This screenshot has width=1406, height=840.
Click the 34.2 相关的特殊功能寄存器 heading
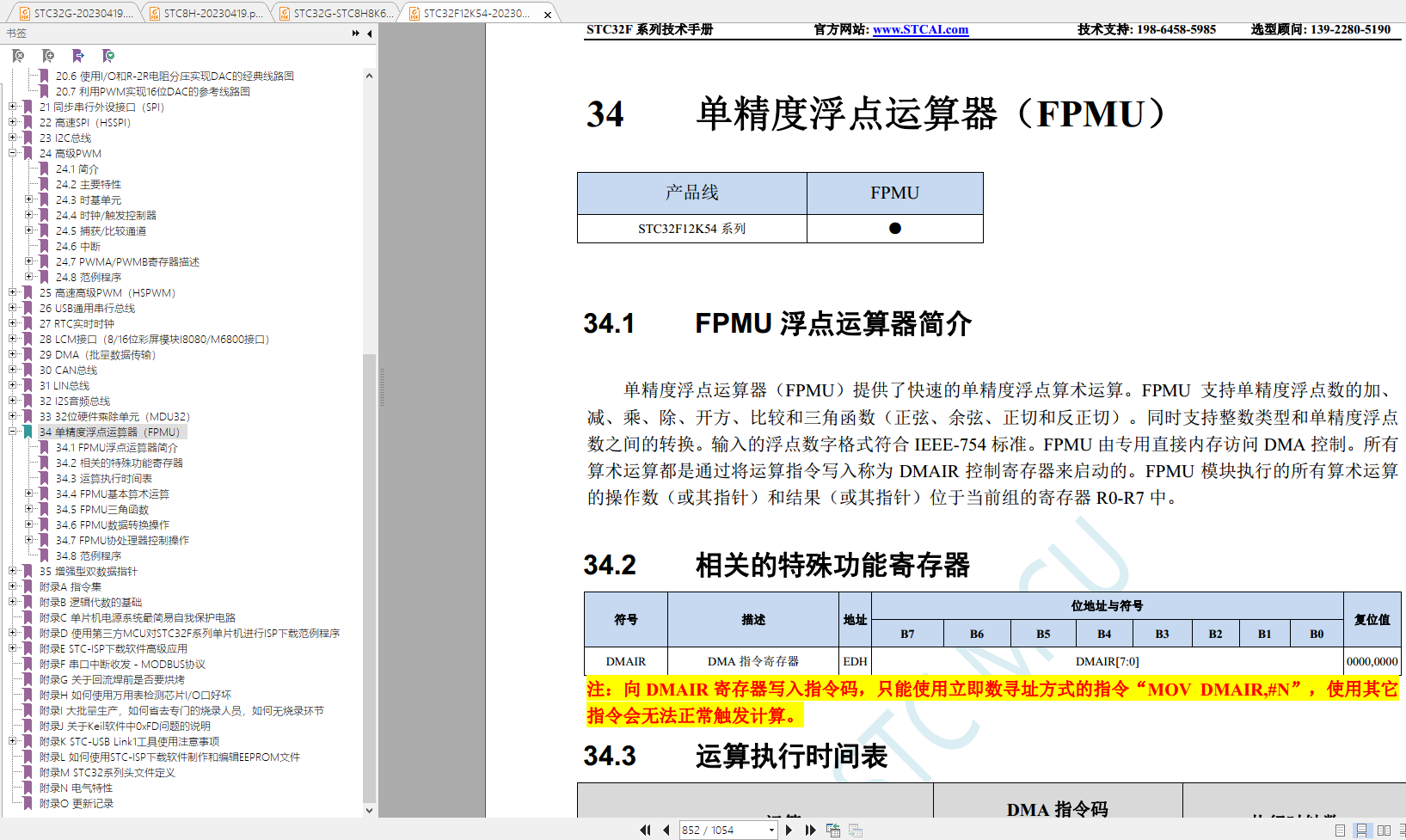pos(777,565)
